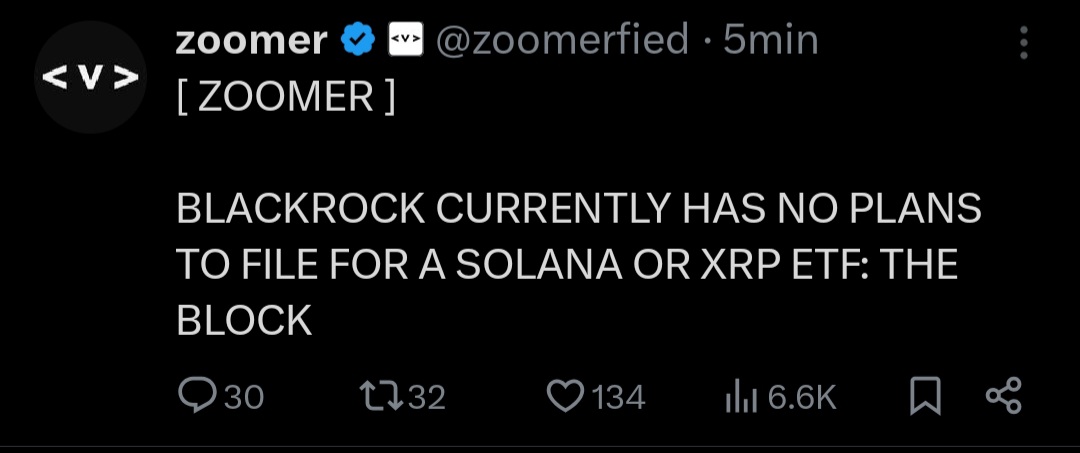Click the BLACKROCK post body text
The height and width of the screenshot is (453, 1080).
pyautogui.click(x=579, y=264)
